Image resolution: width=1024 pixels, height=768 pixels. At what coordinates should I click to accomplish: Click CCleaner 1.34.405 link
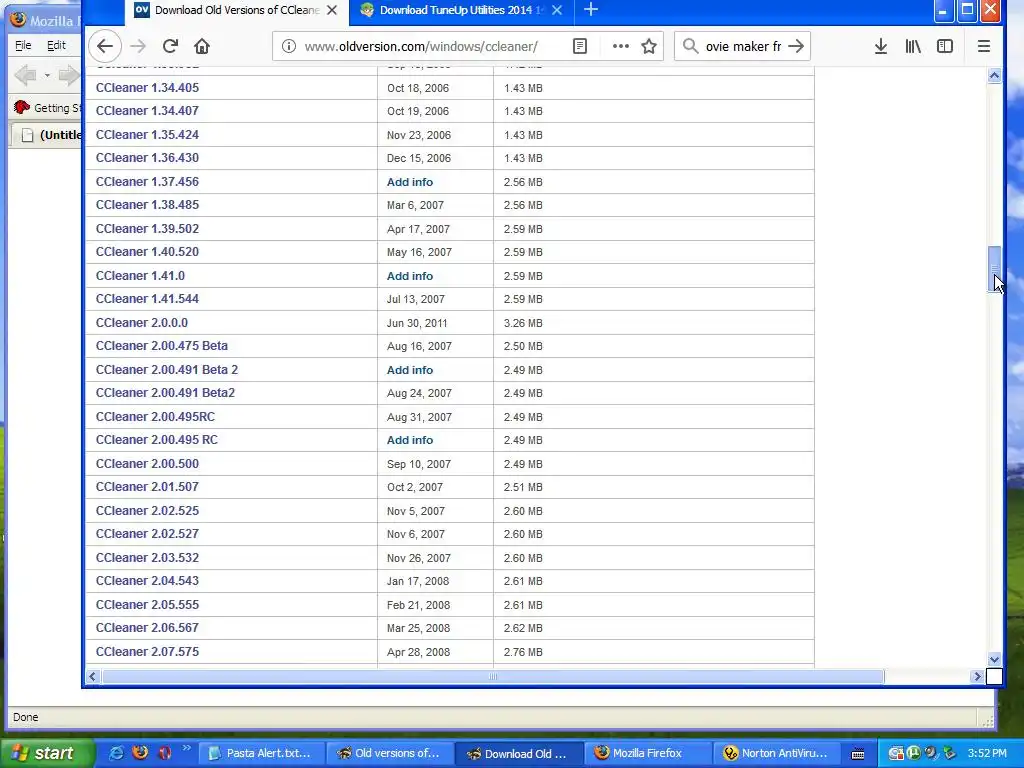148,88
